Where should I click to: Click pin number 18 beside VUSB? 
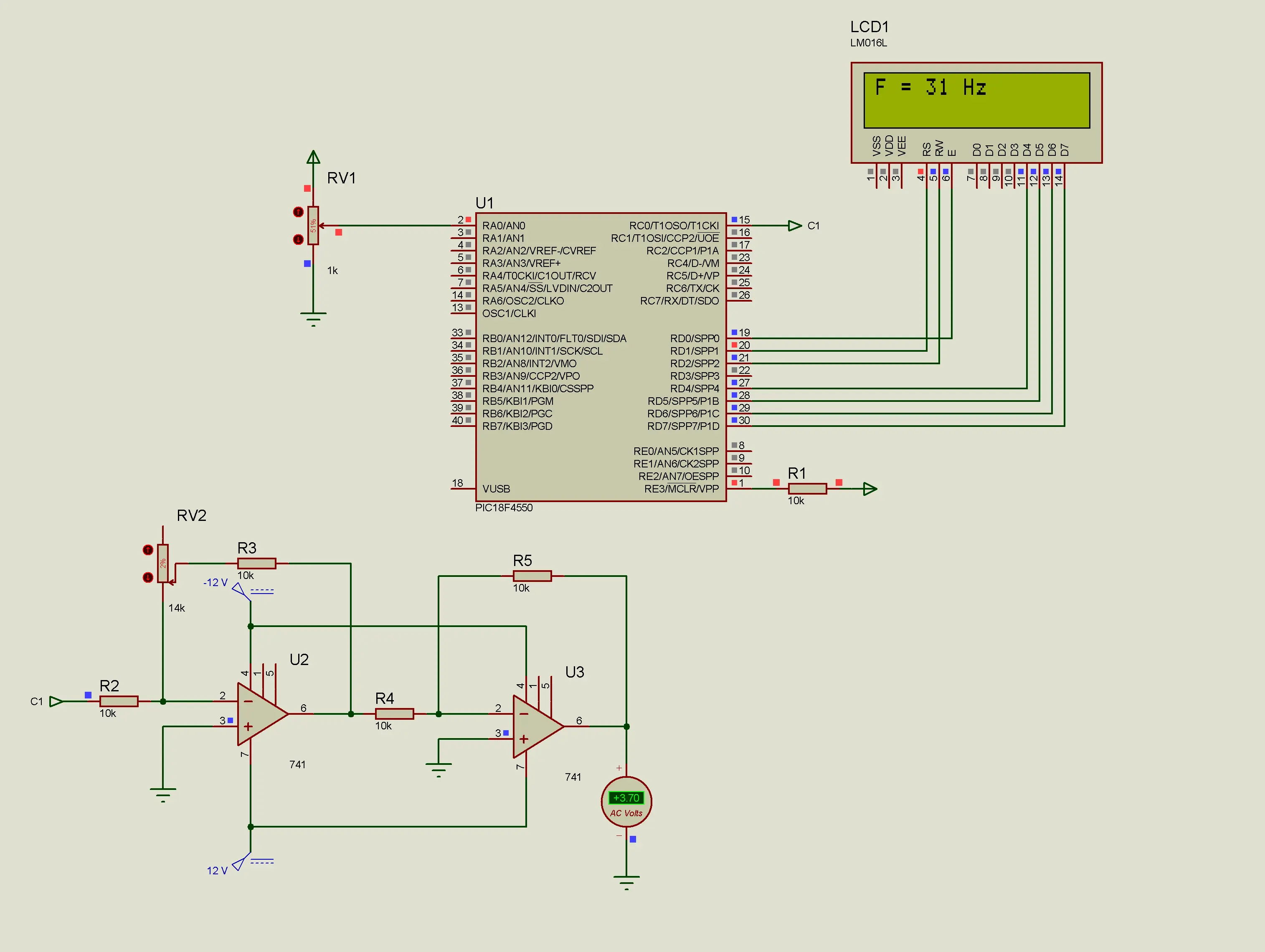[457, 483]
